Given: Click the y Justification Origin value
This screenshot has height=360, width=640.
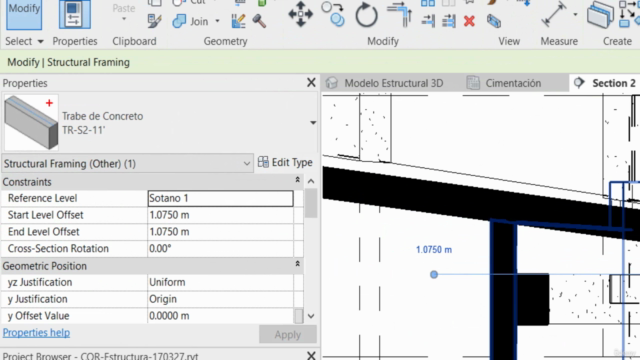Looking at the screenshot, I should point(220,299).
